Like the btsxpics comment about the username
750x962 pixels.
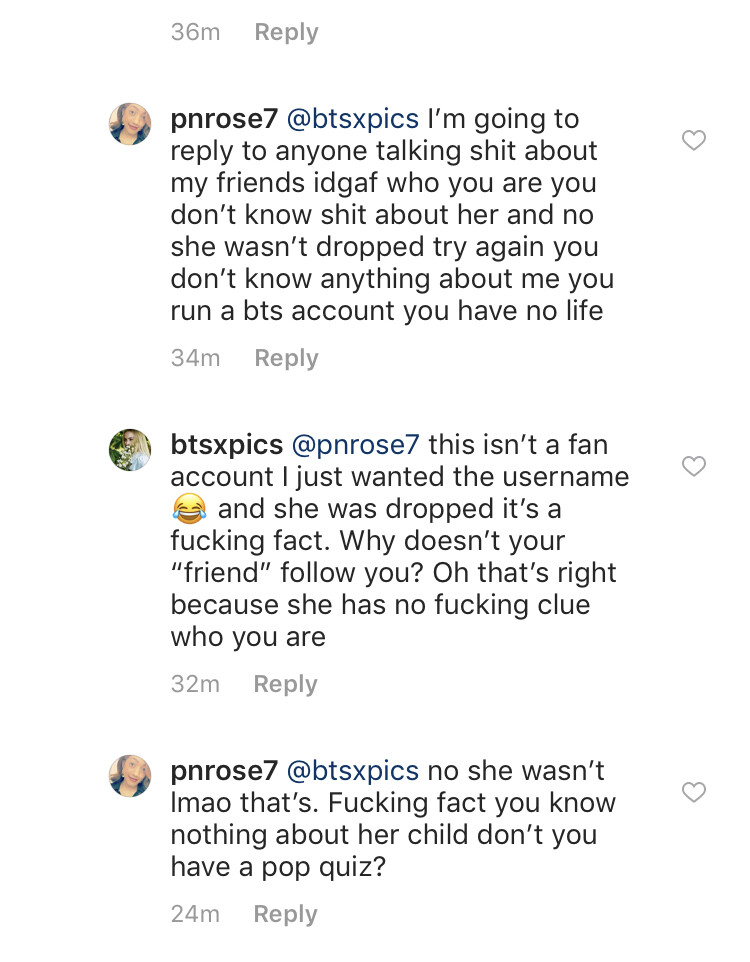click(x=693, y=466)
